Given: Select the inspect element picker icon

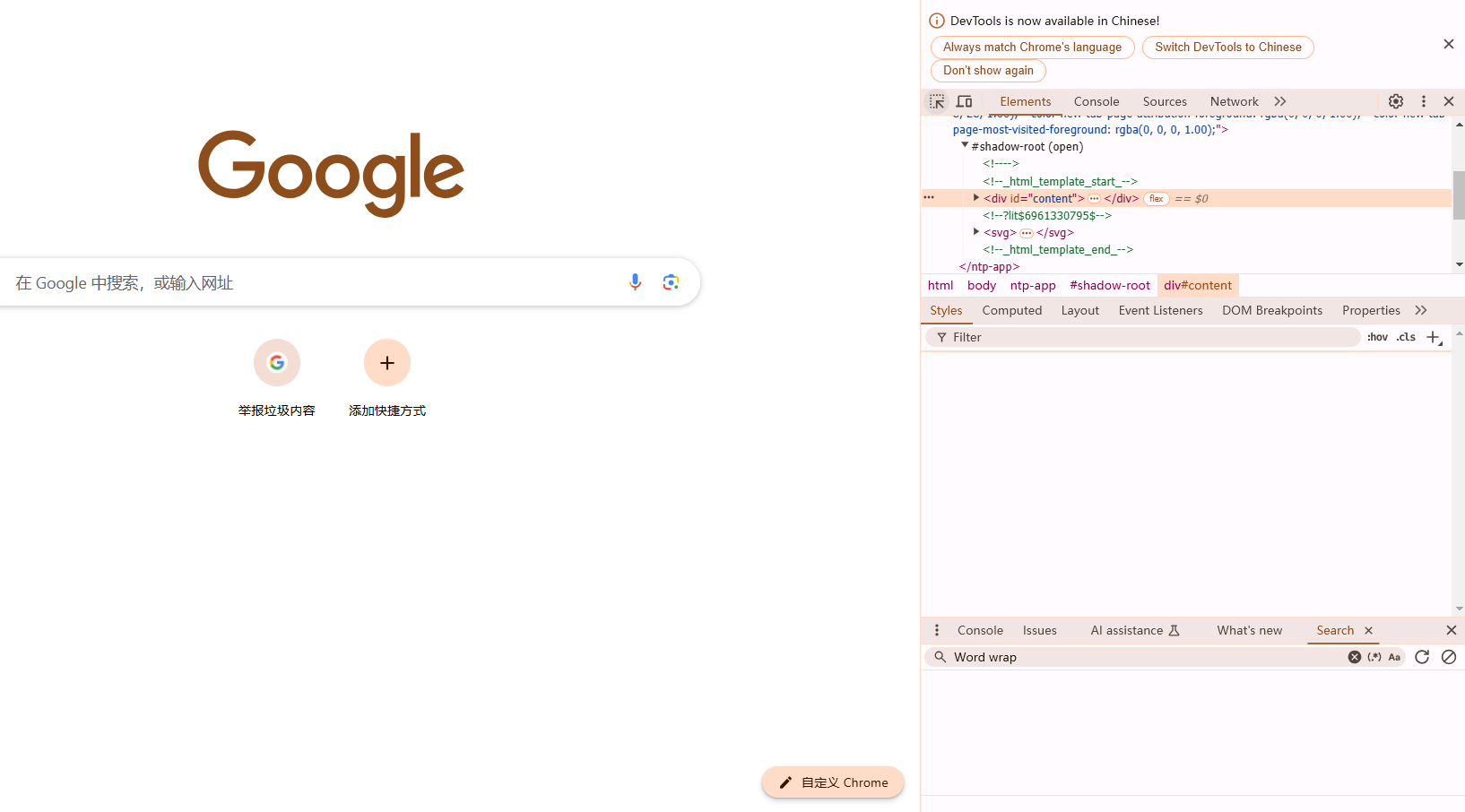Looking at the screenshot, I should click(937, 101).
